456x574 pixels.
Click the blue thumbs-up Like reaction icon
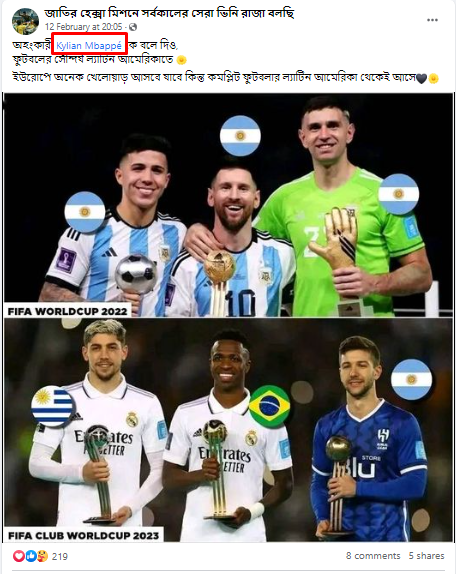pyautogui.click(x=31, y=556)
